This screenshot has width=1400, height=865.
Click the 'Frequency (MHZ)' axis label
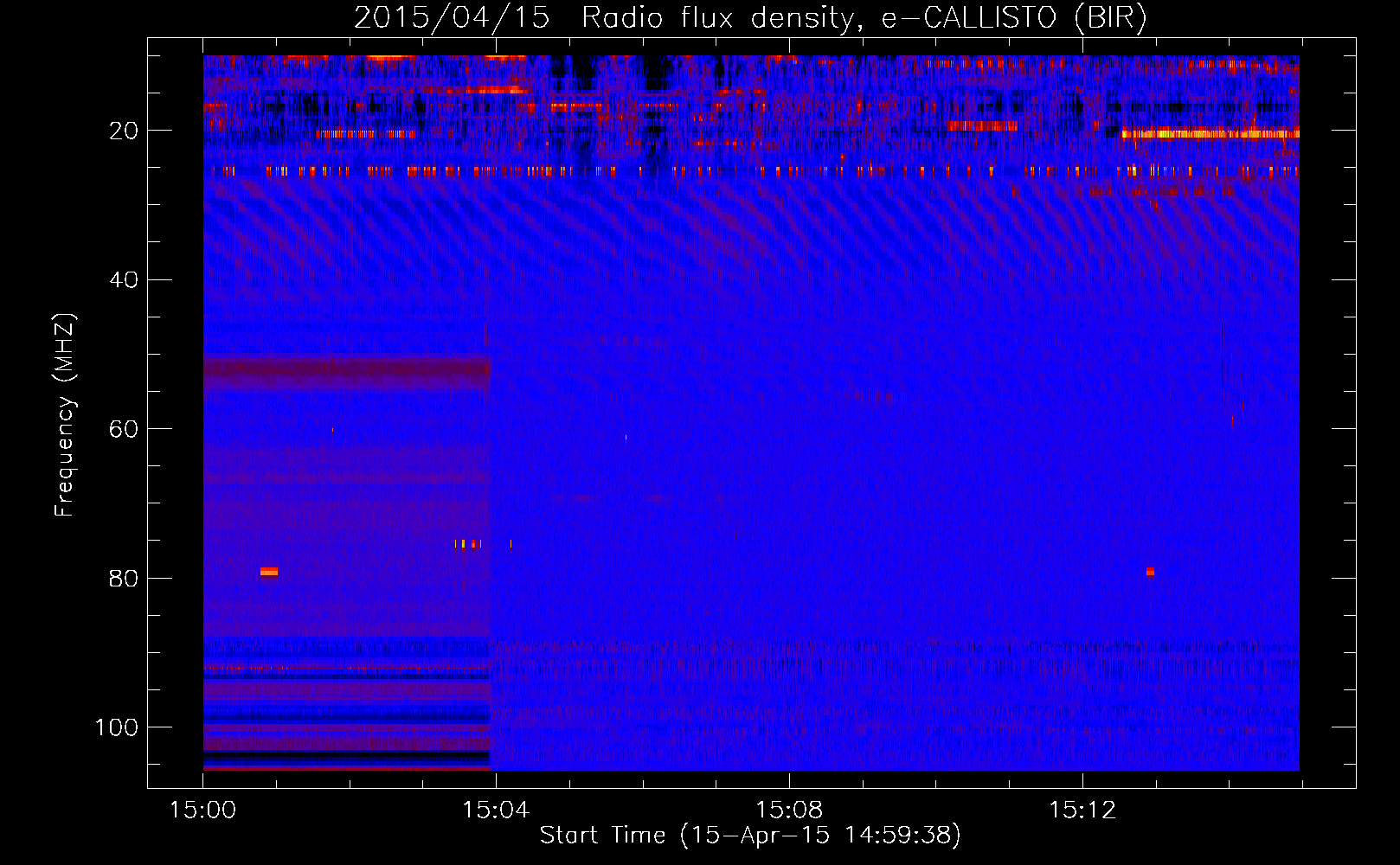[x=65, y=415]
